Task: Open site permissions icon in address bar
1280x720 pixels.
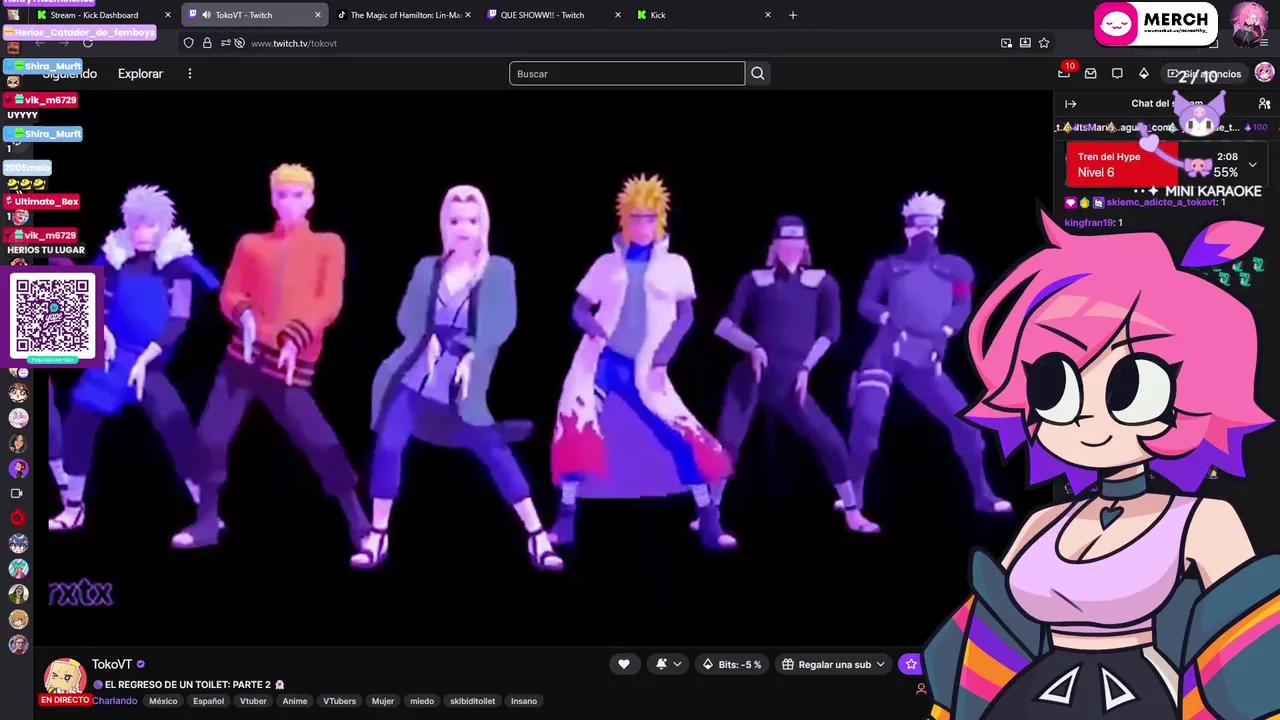Action: click(225, 43)
